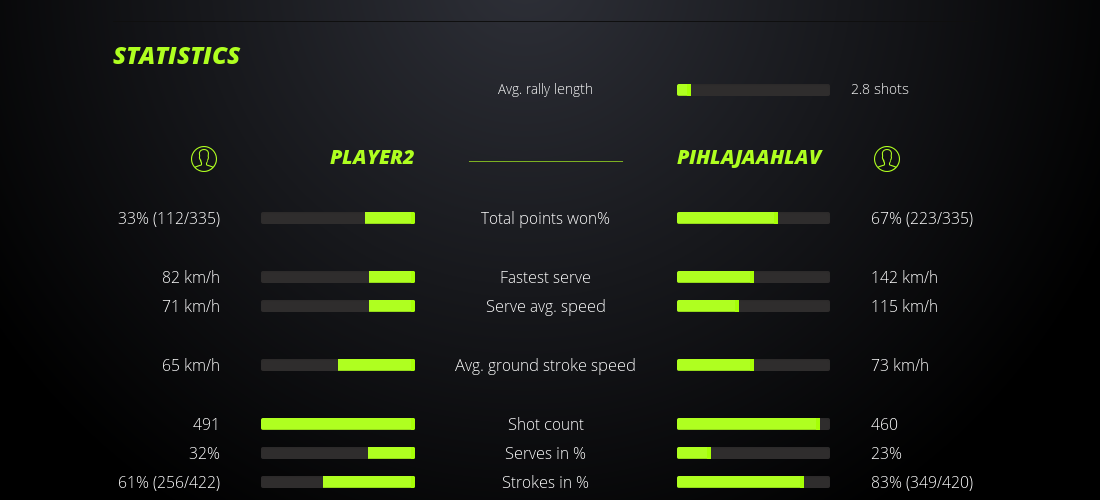Click the PLAYER2 profile avatar icon
Screen dimensions: 1100x500
203,158
